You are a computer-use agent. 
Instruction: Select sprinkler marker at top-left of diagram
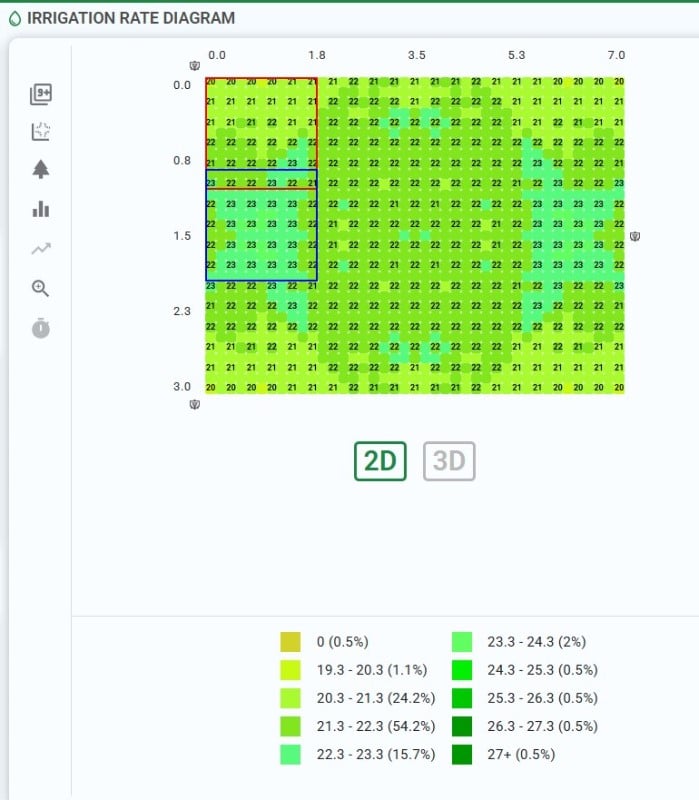195,67
